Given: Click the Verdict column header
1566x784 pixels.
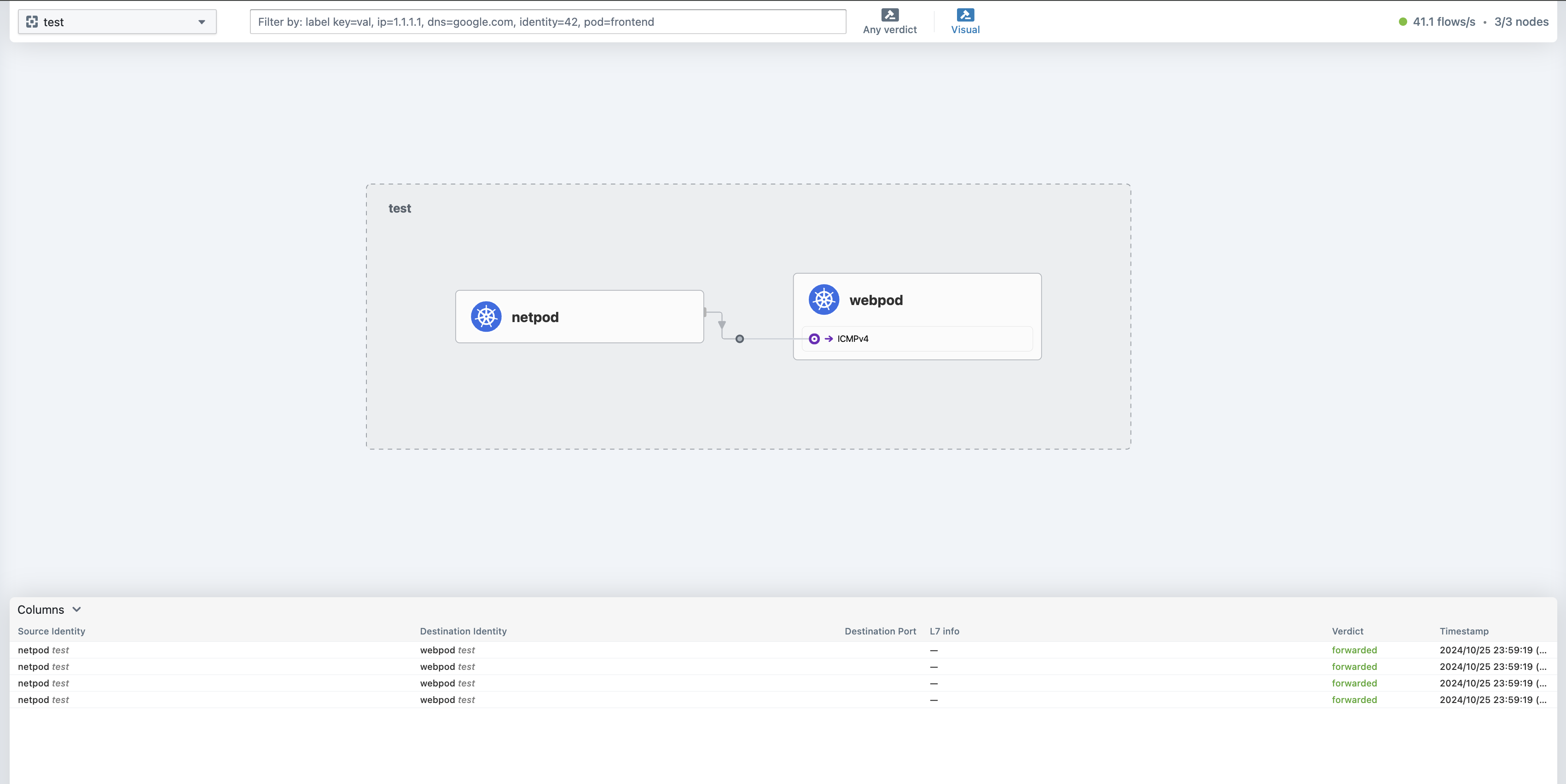Looking at the screenshot, I should [x=1347, y=631].
